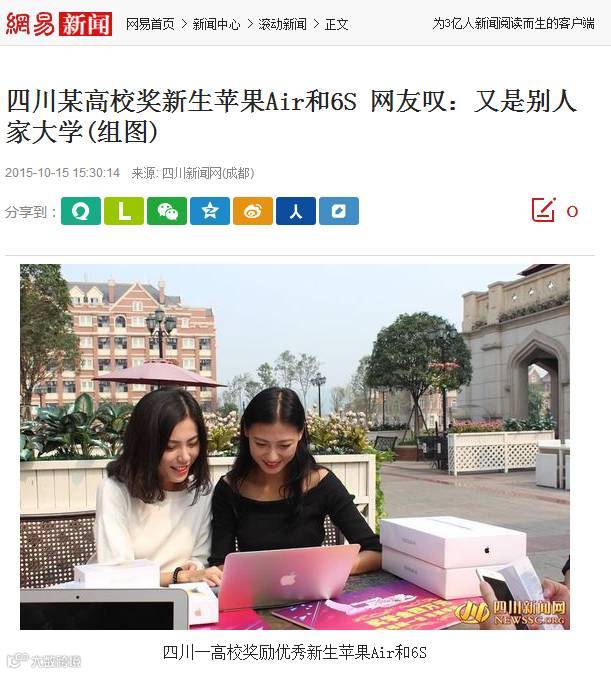Click the 网易 logo

click(x=30, y=24)
